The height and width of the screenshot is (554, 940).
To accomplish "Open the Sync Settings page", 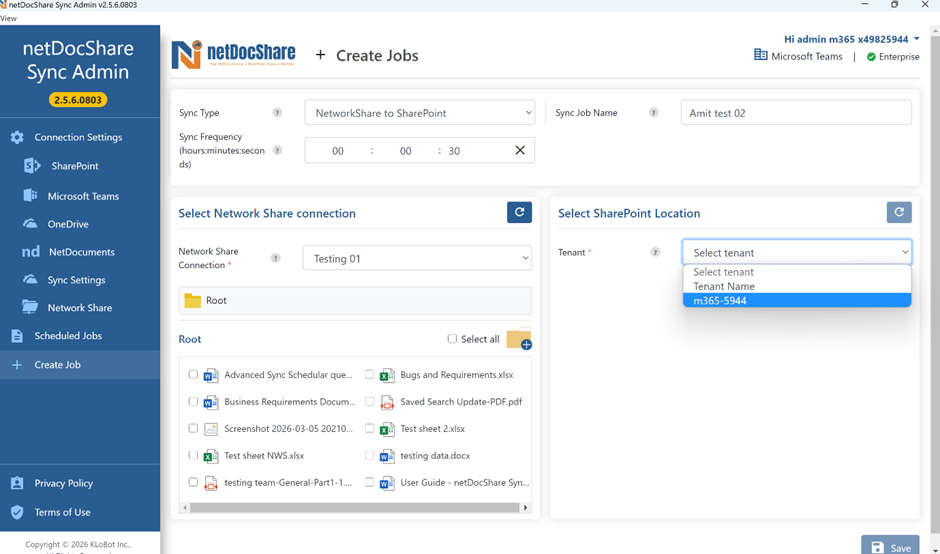I will tap(76, 279).
